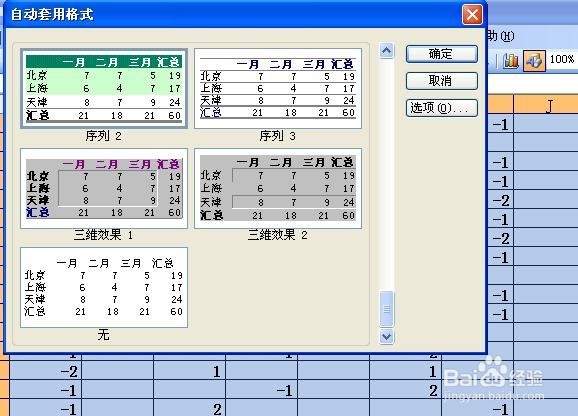Image resolution: width=578 pixels, height=416 pixels.
Task: Click the 确定 button
Action: point(442,54)
